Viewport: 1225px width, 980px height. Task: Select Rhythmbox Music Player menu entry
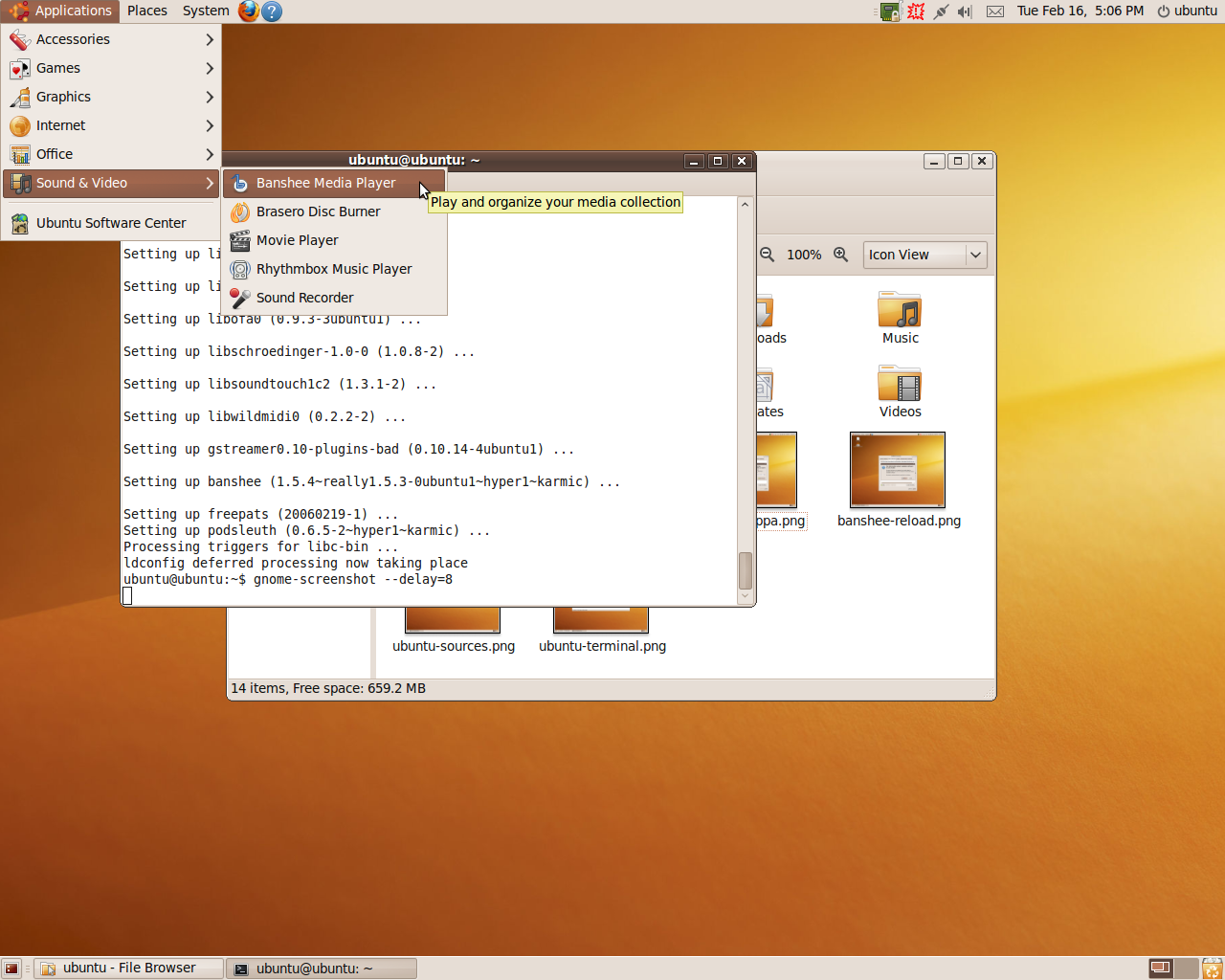tap(333, 269)
